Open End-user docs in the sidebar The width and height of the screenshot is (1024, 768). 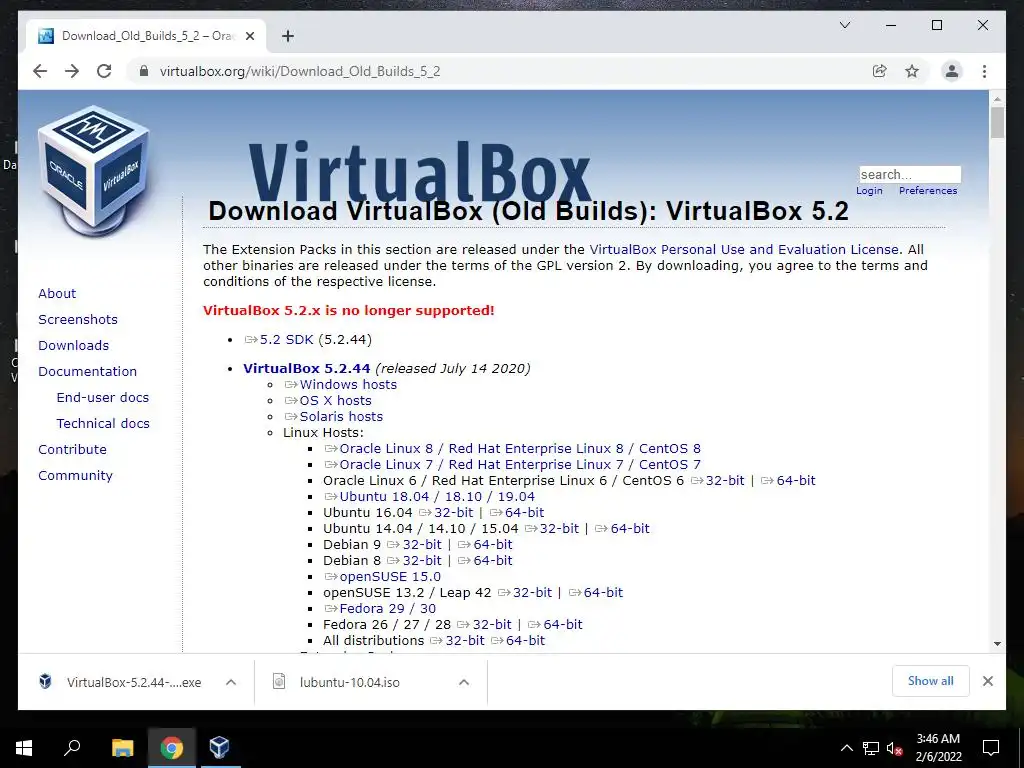tap(103, 397)
